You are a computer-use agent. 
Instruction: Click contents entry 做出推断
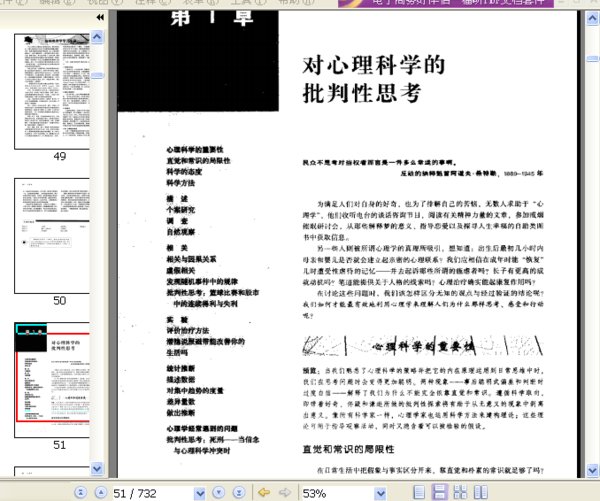[x=181, y=413]
